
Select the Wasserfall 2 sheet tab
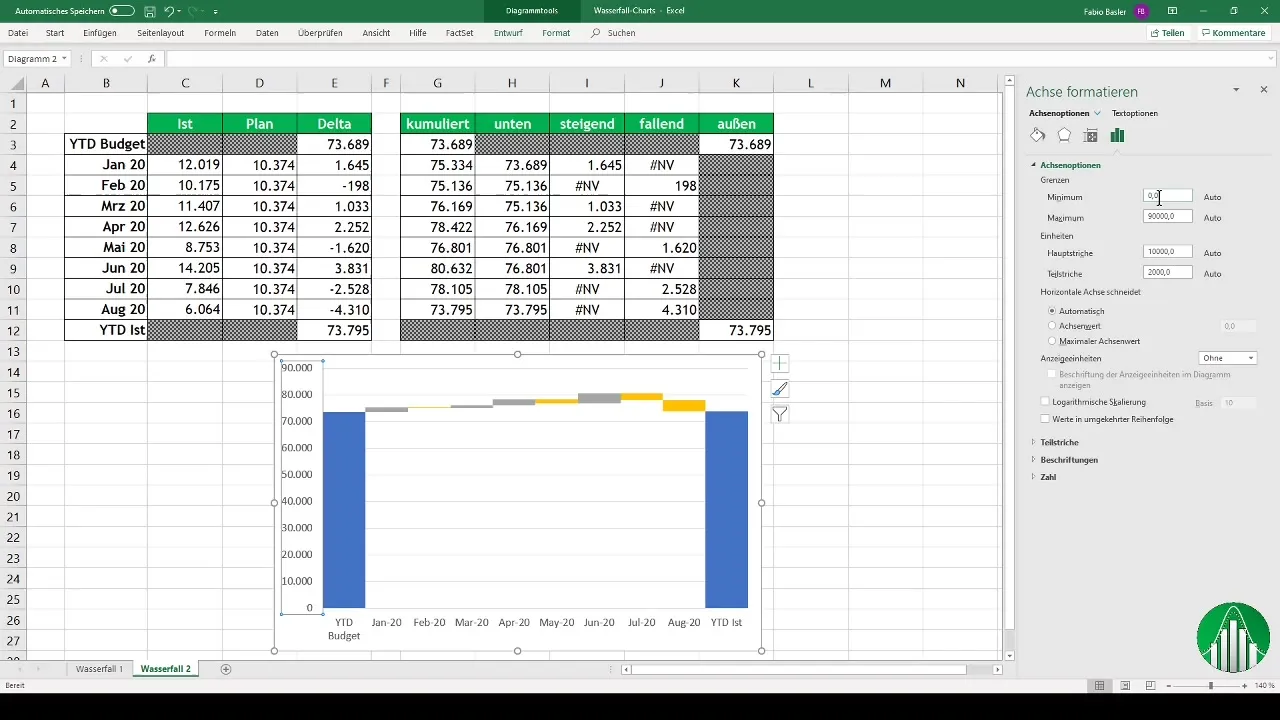click(x=166, y=668)
